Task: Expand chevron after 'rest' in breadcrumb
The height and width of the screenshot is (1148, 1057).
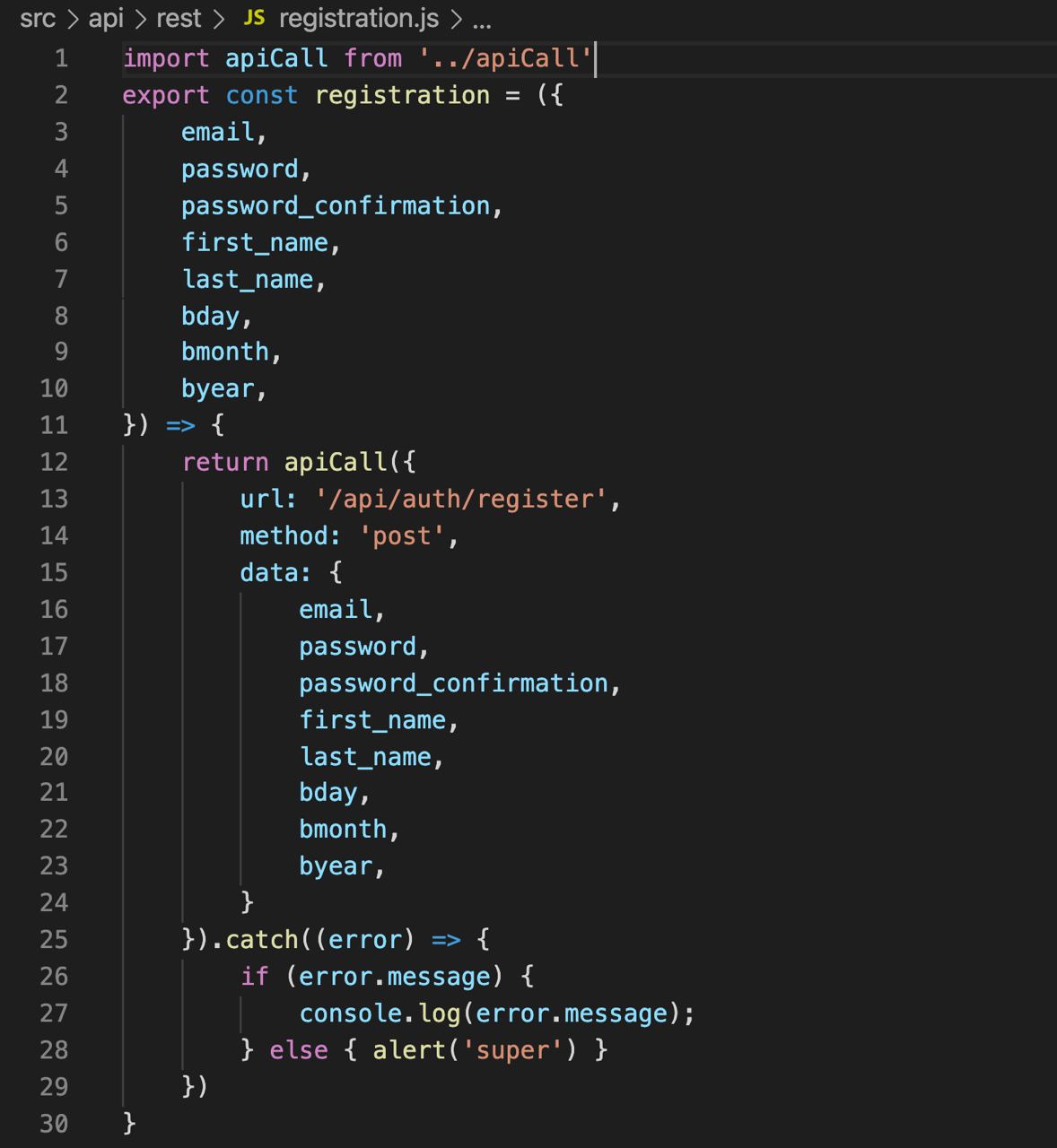Action: click(219, 19)
